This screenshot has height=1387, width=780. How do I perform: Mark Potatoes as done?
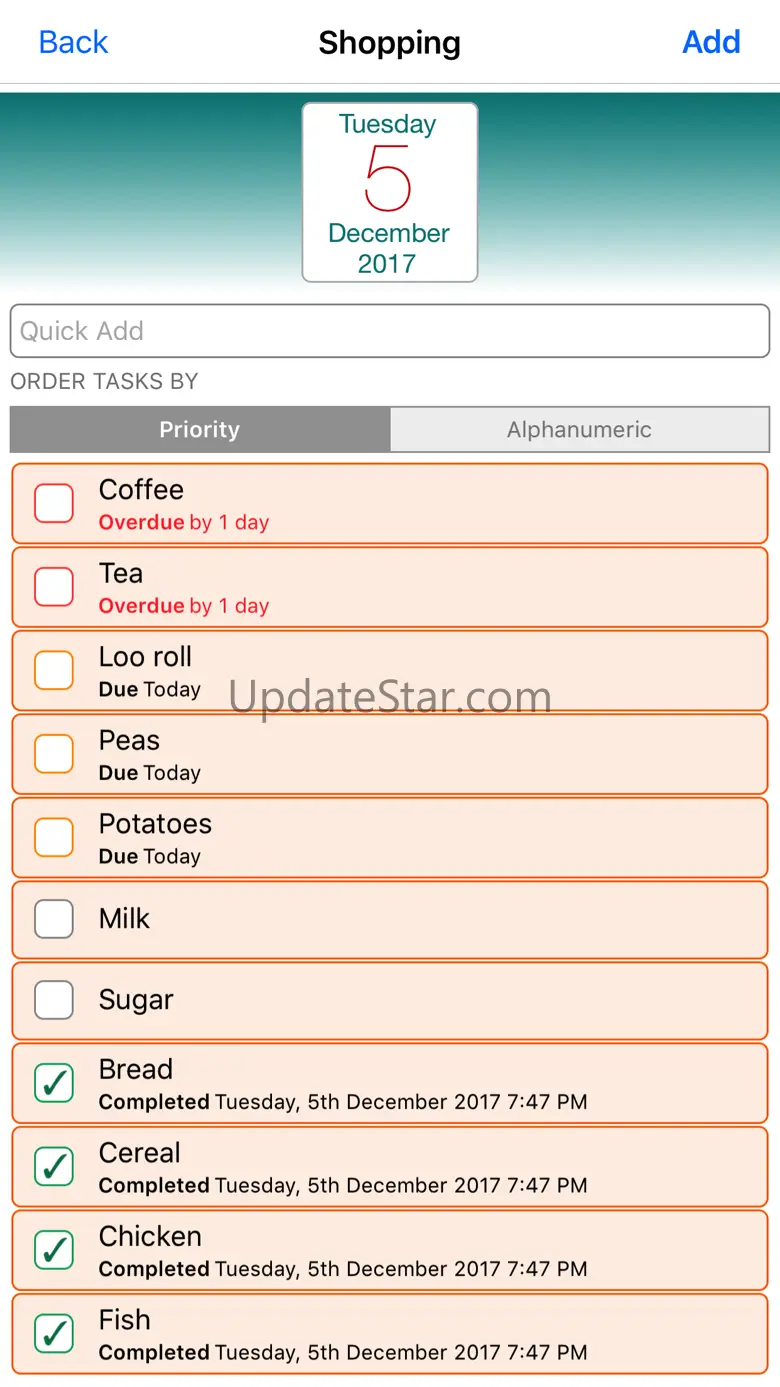pos(54,837)
